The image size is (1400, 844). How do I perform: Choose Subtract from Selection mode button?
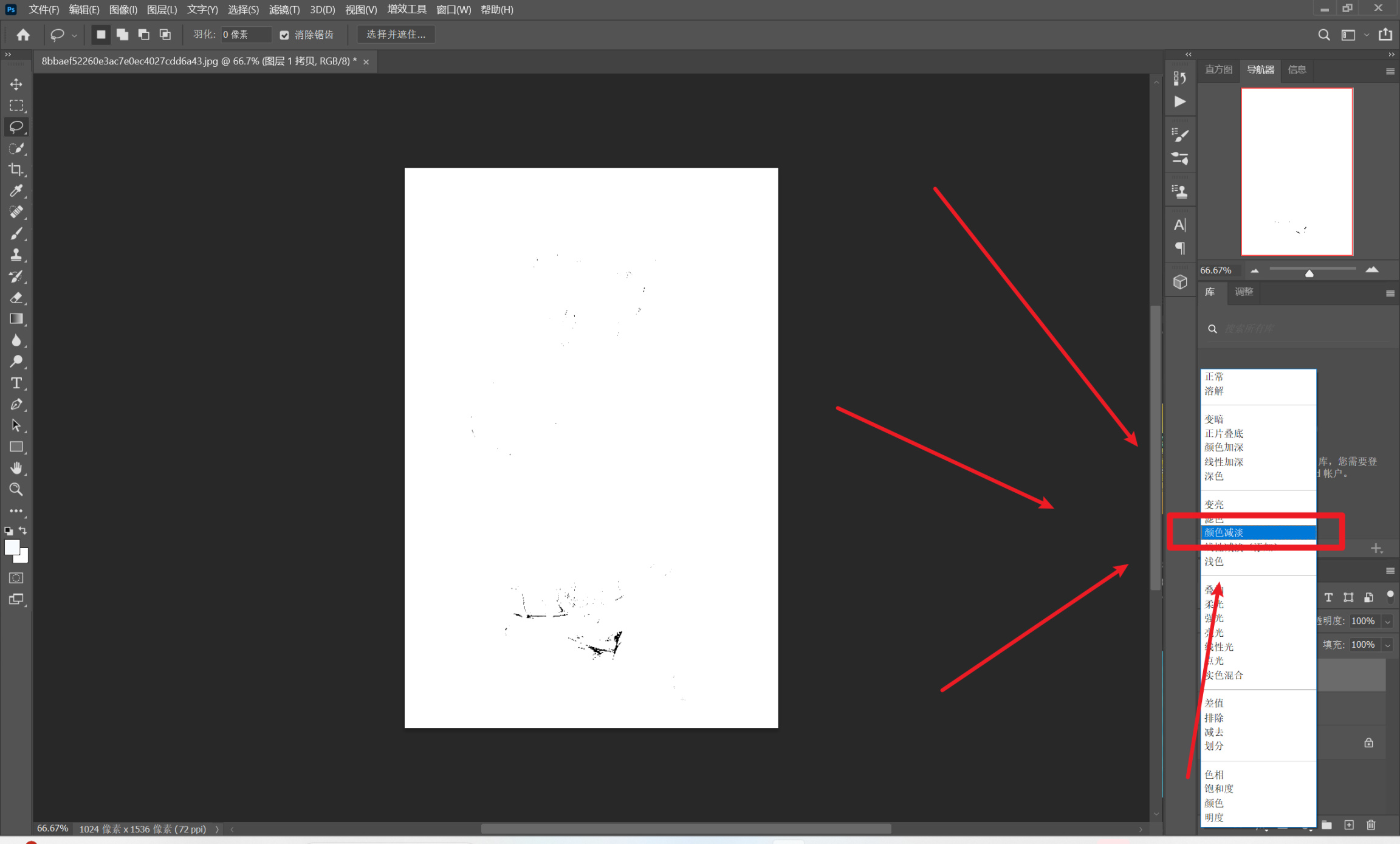[x=143, y=35]
